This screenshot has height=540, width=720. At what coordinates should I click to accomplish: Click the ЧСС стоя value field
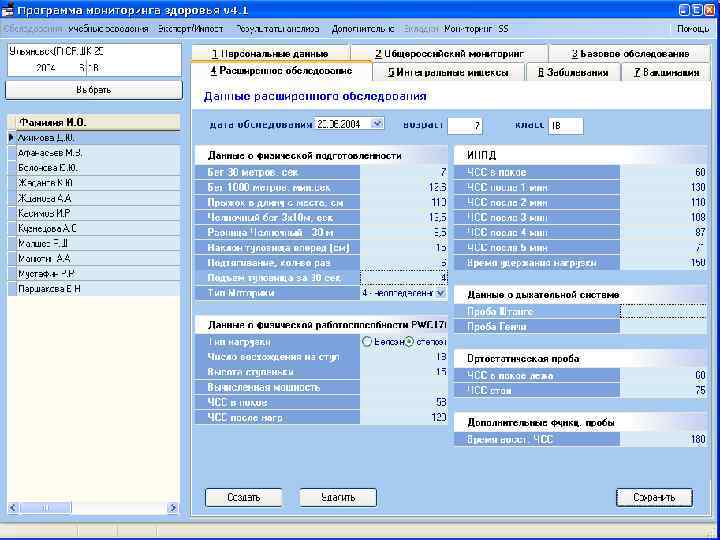coord(663,390)
